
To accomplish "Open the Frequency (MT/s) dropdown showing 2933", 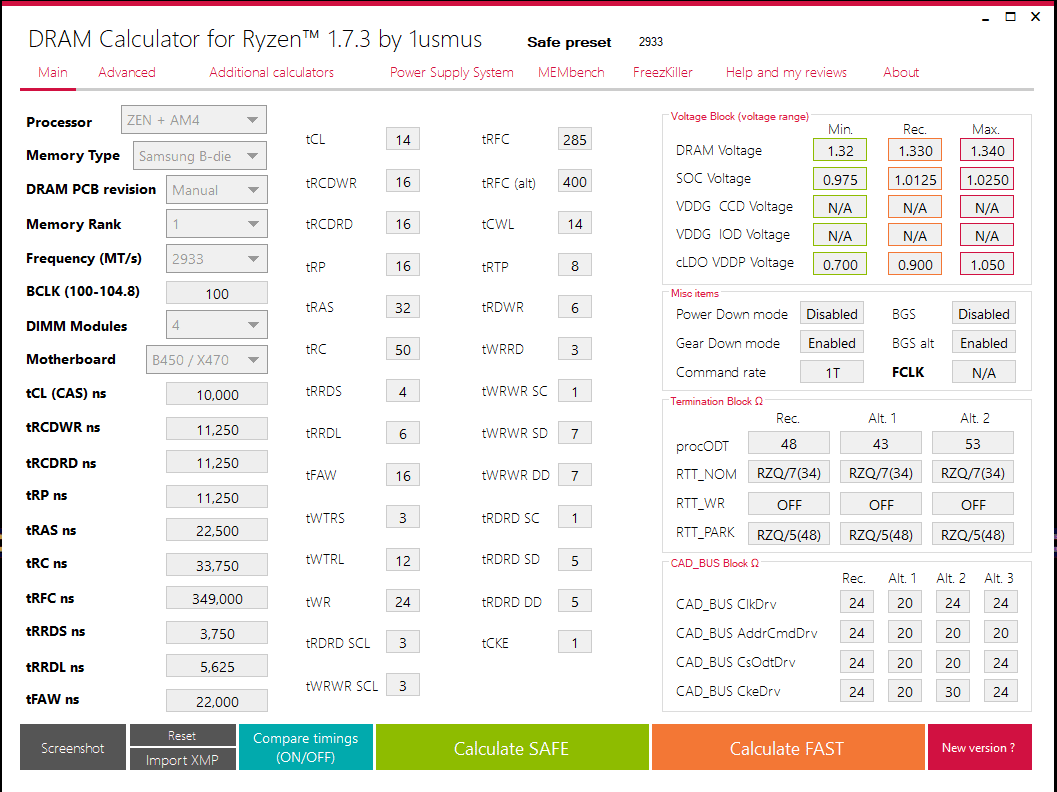I will point(216,259).
